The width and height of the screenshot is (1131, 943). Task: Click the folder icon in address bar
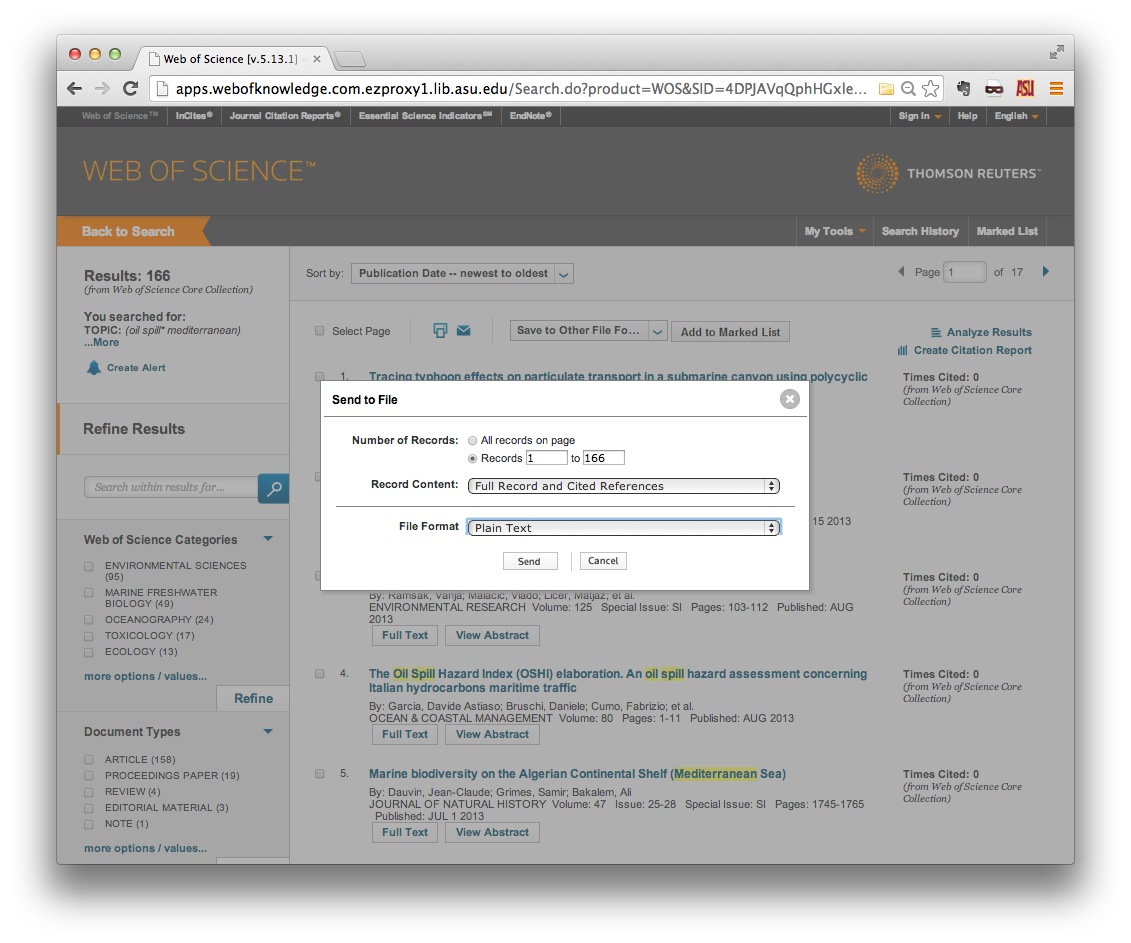pyautogui.click(x=886, y=89)
